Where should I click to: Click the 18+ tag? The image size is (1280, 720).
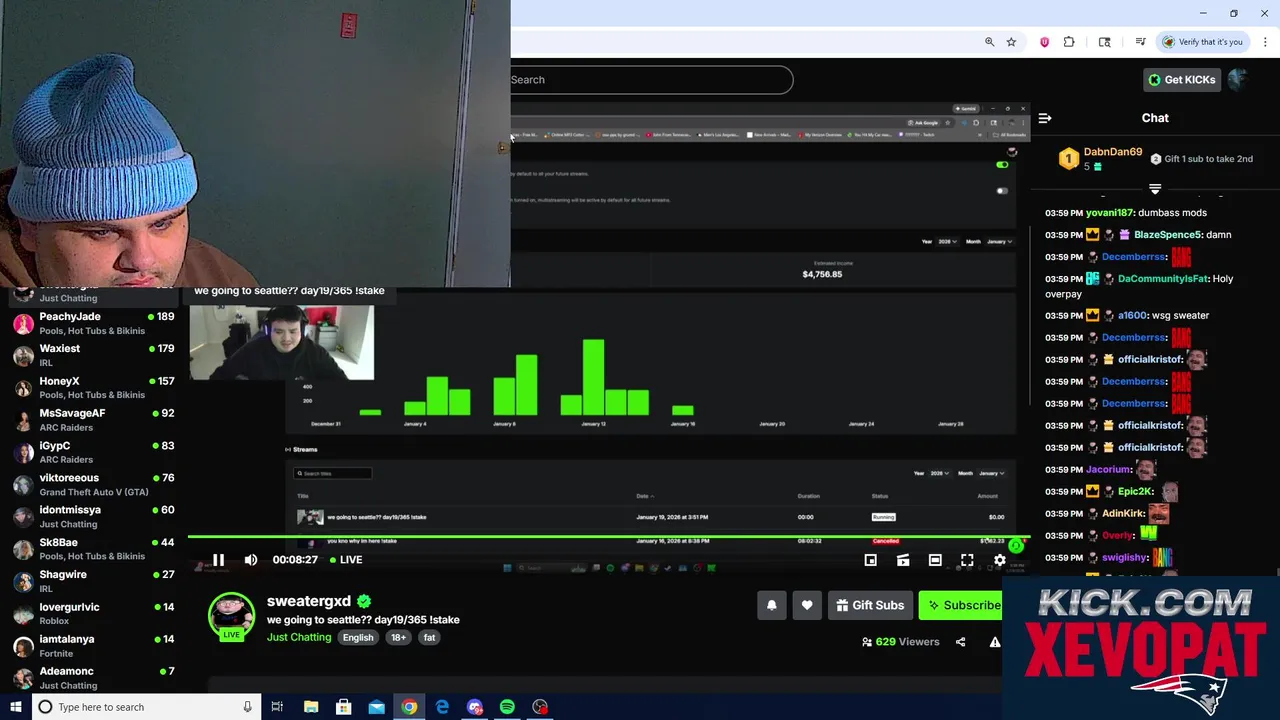click(x=398, y=638)
